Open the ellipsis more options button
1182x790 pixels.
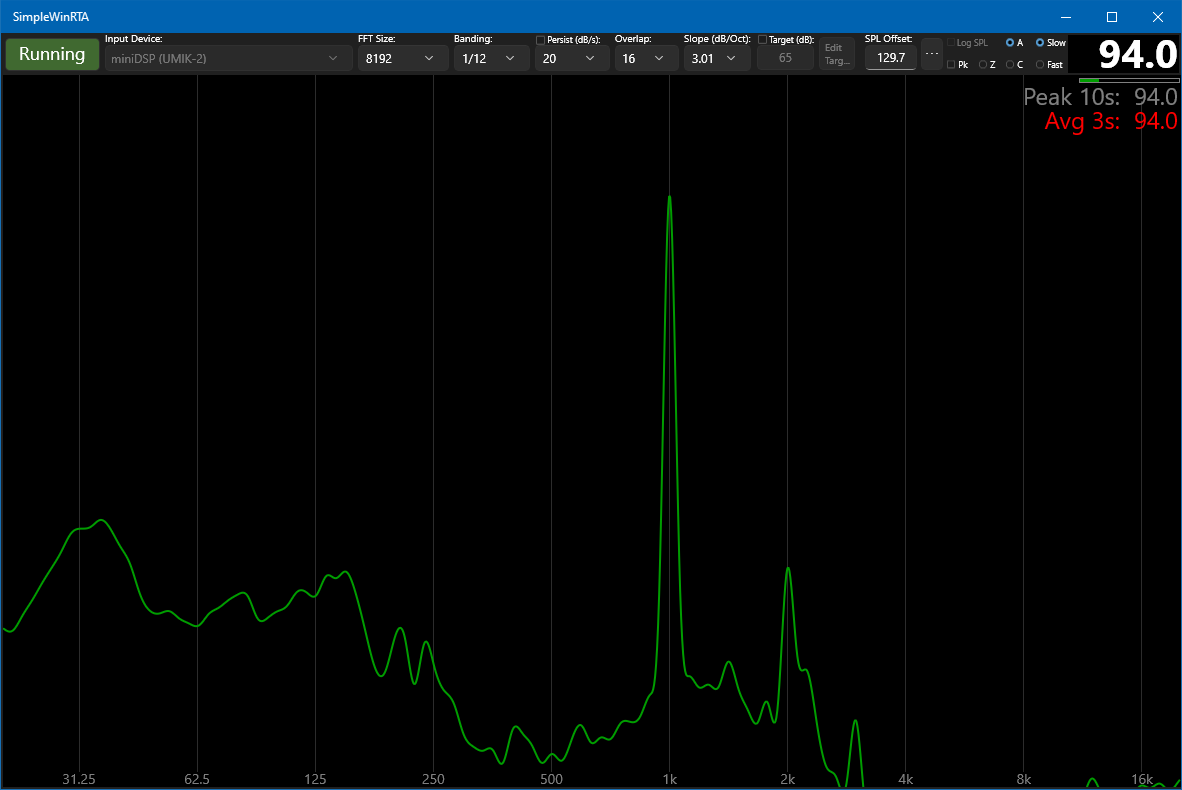(932, 54)
